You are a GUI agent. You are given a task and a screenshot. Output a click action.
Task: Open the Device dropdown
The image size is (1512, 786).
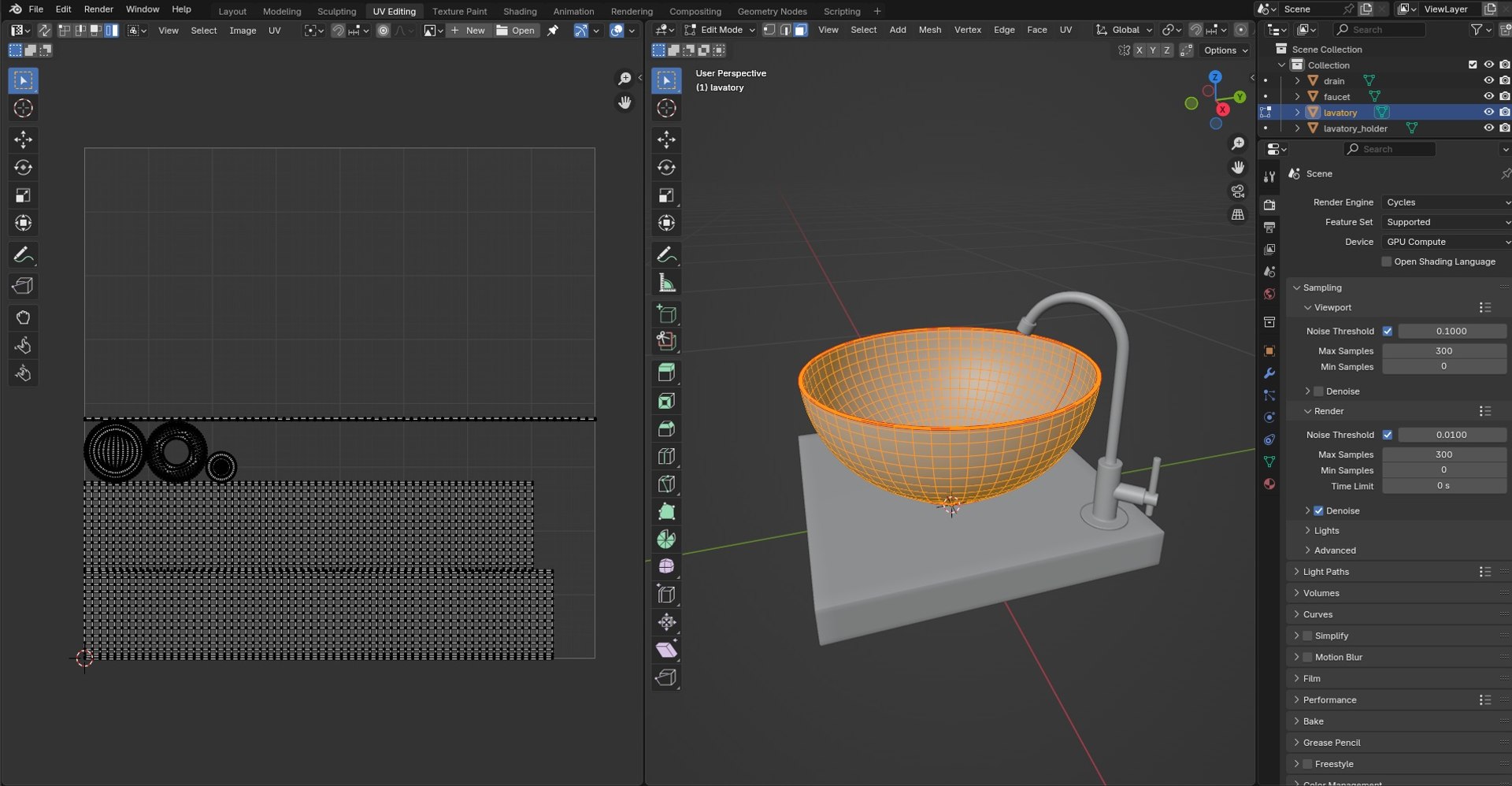coord(1446,242)
